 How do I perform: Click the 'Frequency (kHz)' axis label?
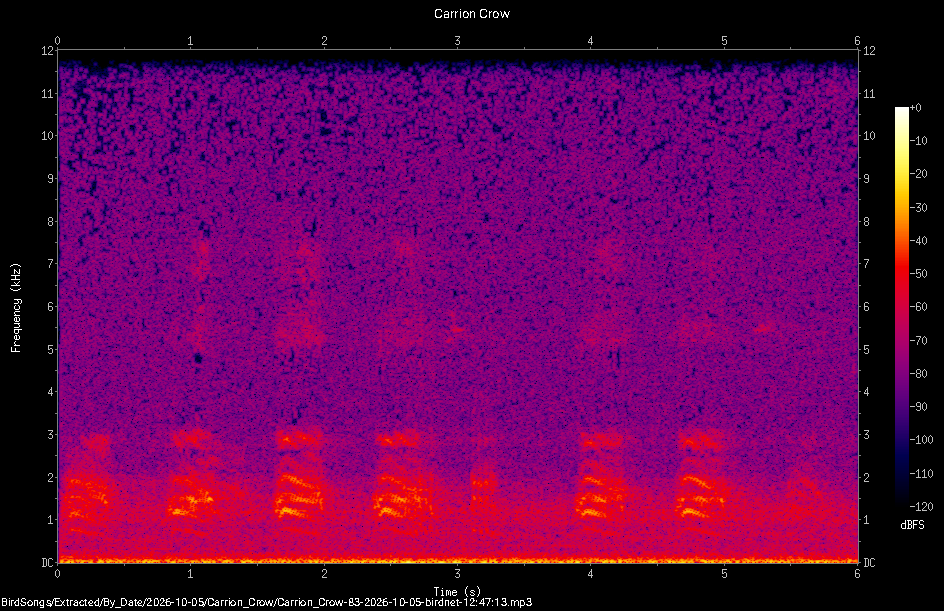coord(16,308)
